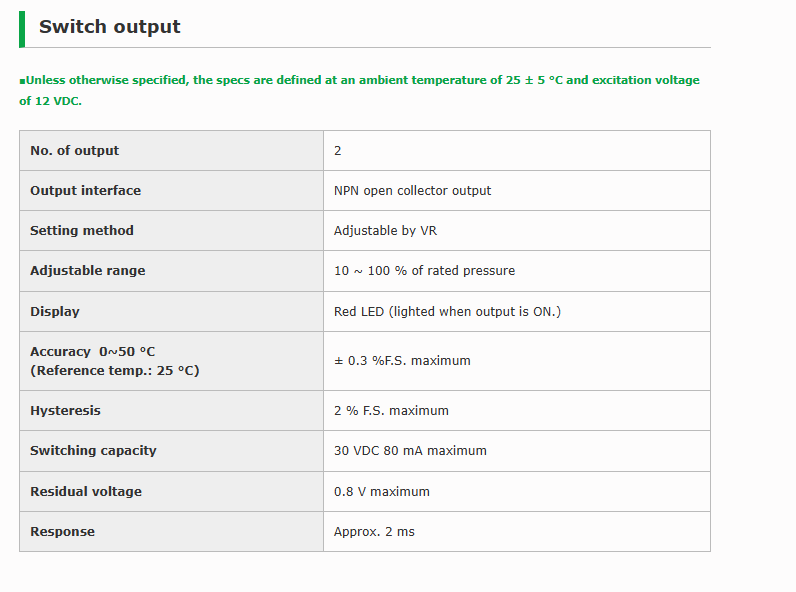Click the Adjustable by VR cell

point(517,231)
